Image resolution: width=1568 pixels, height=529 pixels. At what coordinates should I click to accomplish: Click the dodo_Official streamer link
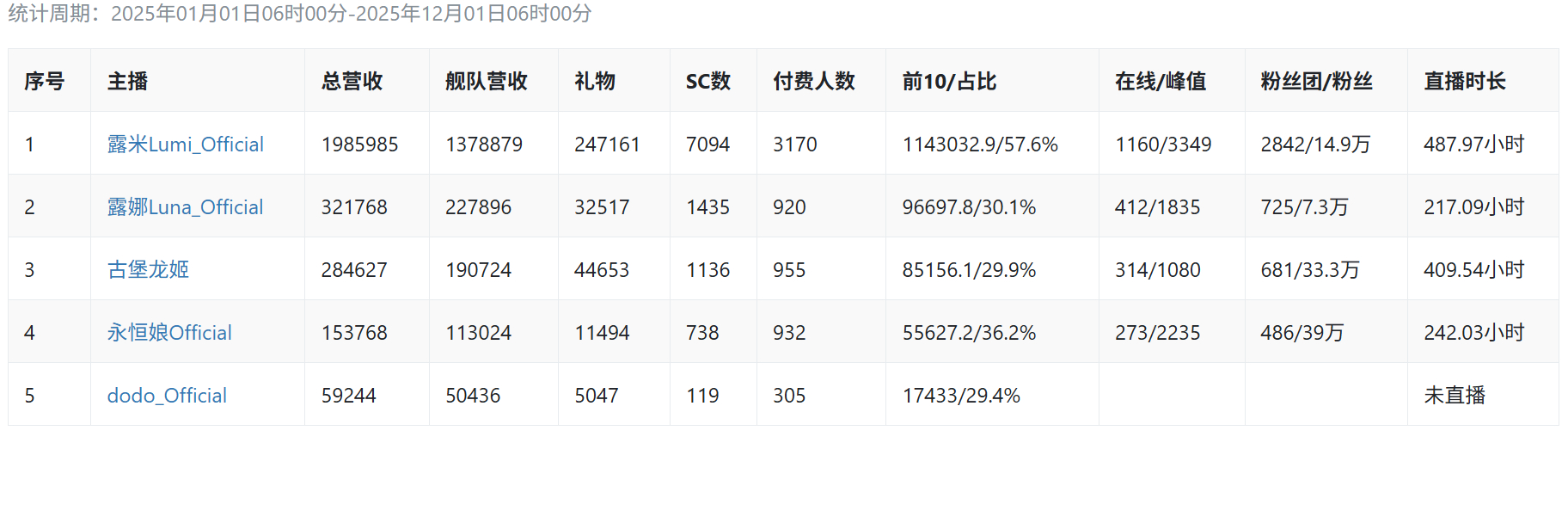tap(167, 396)
